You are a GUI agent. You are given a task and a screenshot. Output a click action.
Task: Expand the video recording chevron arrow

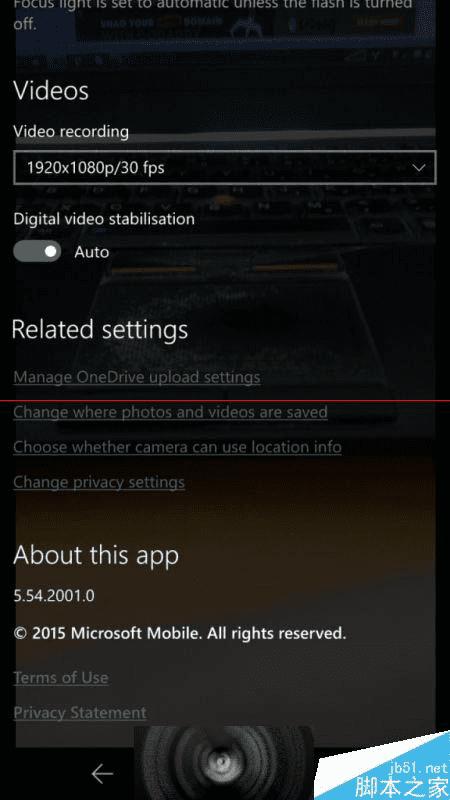coord(419,168)
